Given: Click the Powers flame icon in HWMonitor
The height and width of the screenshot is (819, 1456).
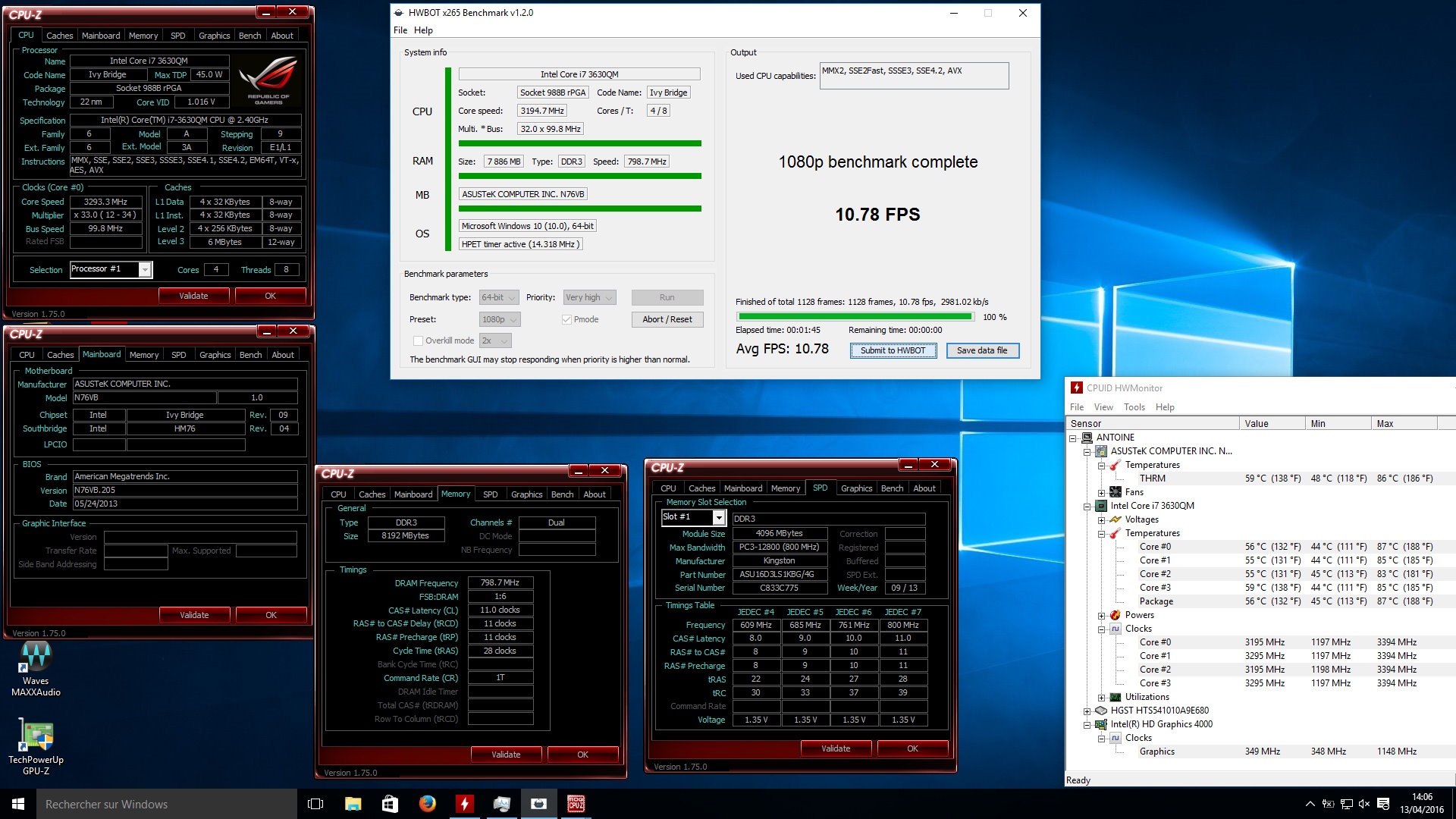Looking at the screenshot, I should coord(1116,615).
